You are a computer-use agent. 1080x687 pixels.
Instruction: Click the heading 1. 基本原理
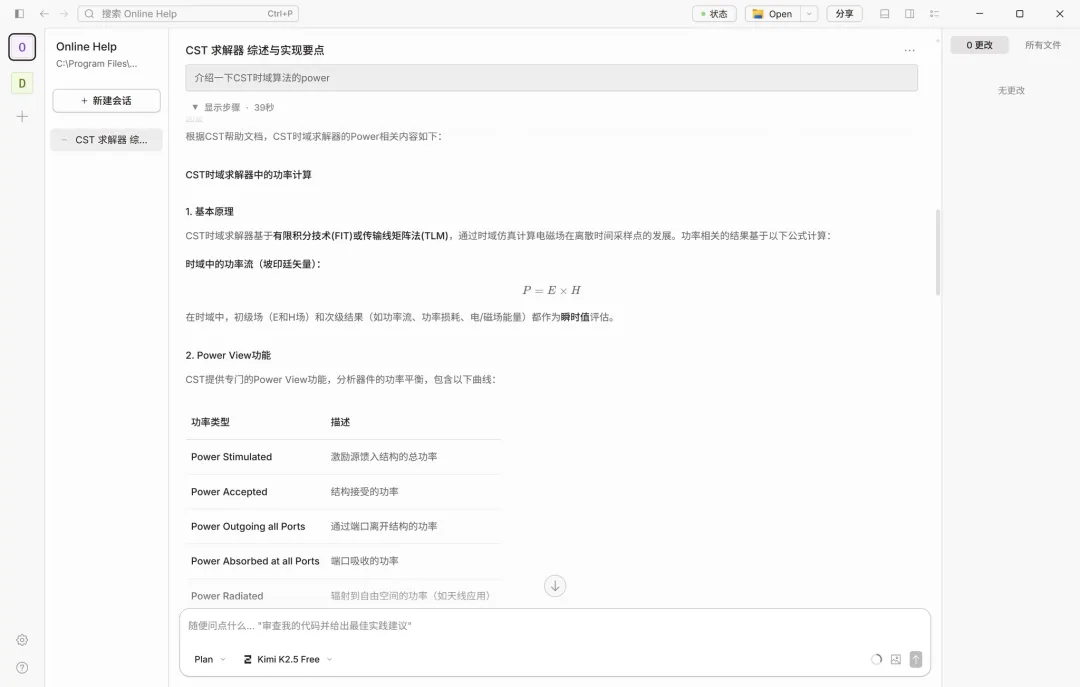209,212
